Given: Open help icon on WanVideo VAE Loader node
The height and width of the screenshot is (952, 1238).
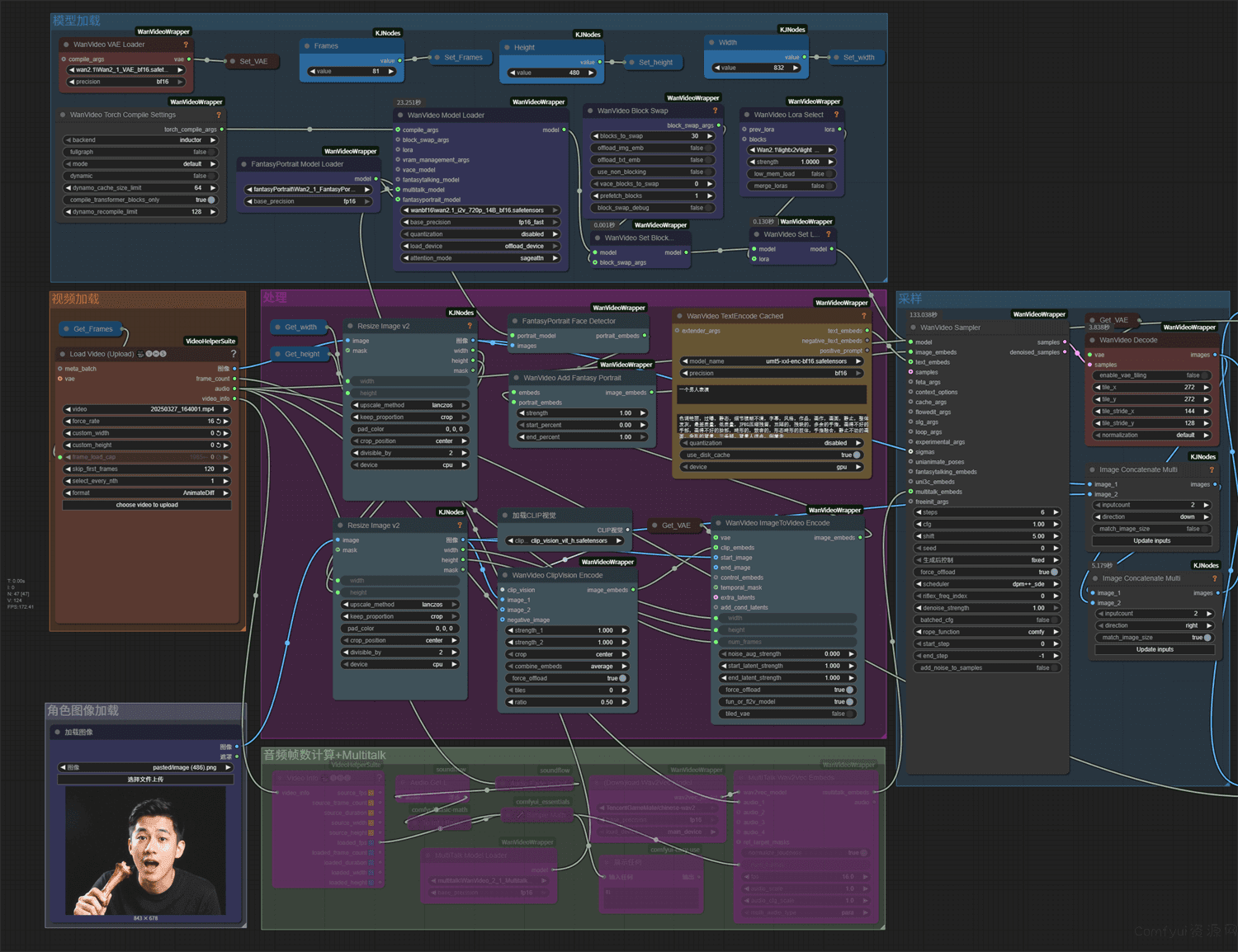Looking at the screenshot, I should (186, 45).
